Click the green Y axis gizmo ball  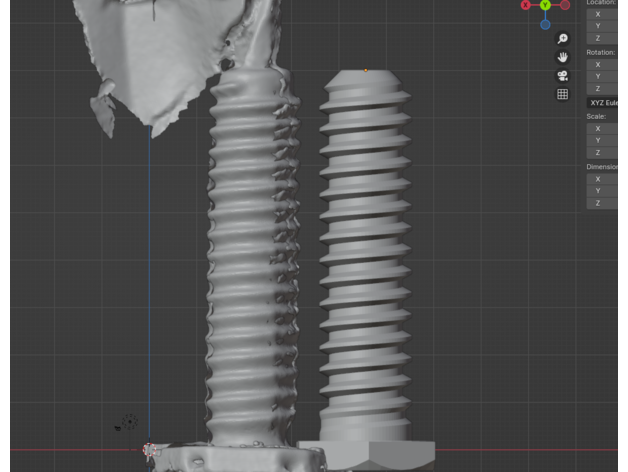pos(545,5)
